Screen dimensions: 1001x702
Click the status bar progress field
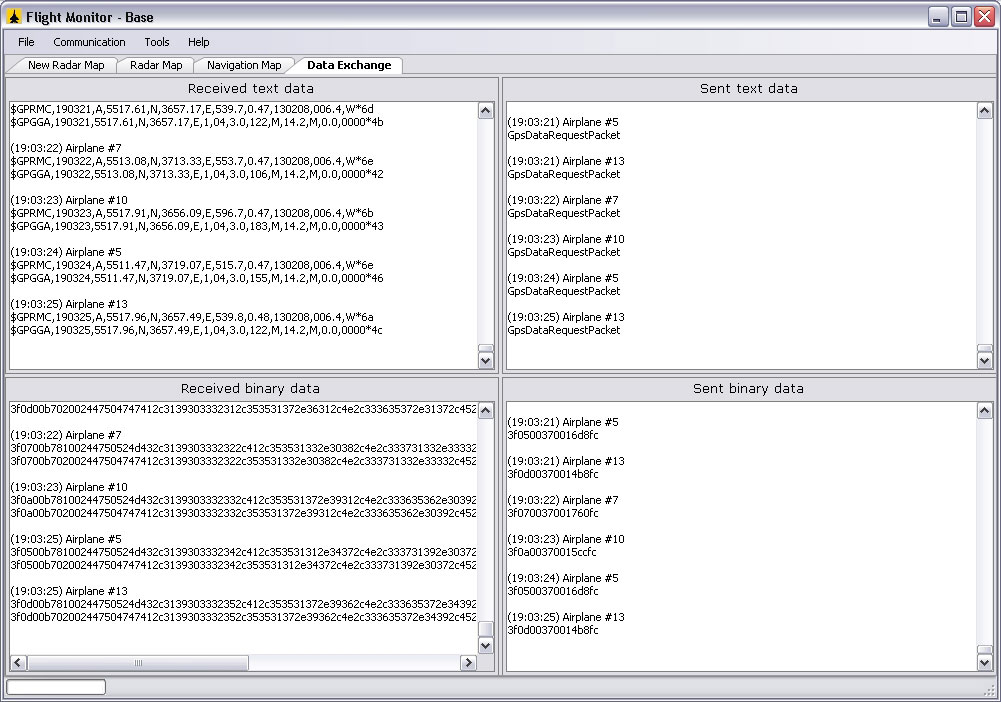pyautogui.click(x=56, y=687)
